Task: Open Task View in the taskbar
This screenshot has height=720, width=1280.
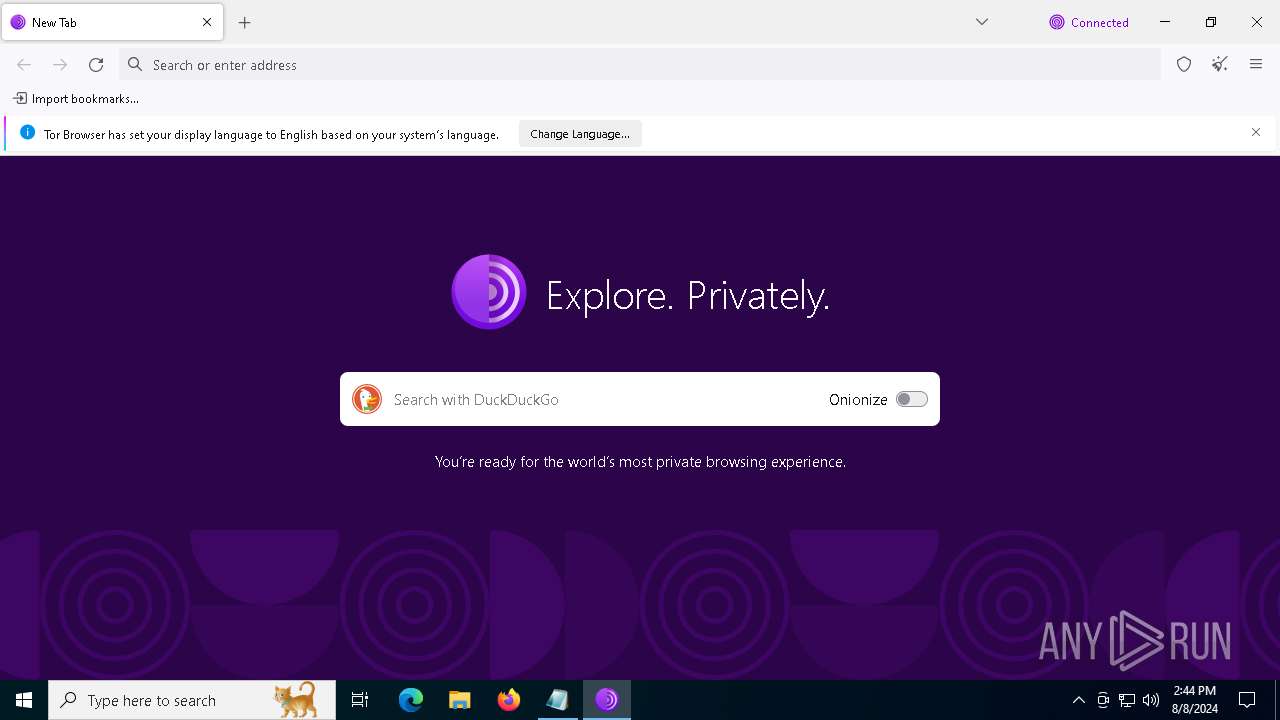Action: [x=360, y=700]
